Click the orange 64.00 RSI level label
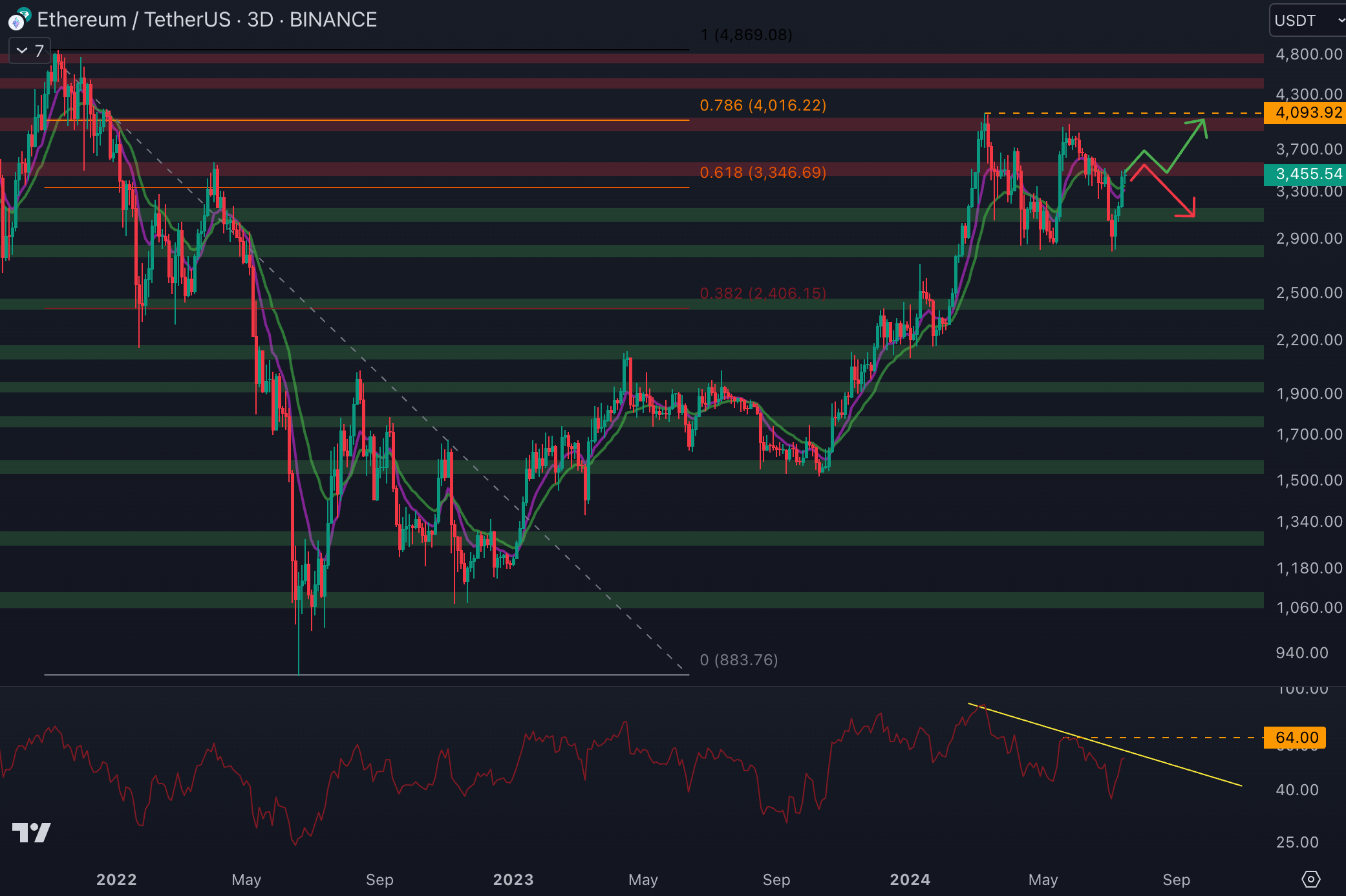 1295,738
